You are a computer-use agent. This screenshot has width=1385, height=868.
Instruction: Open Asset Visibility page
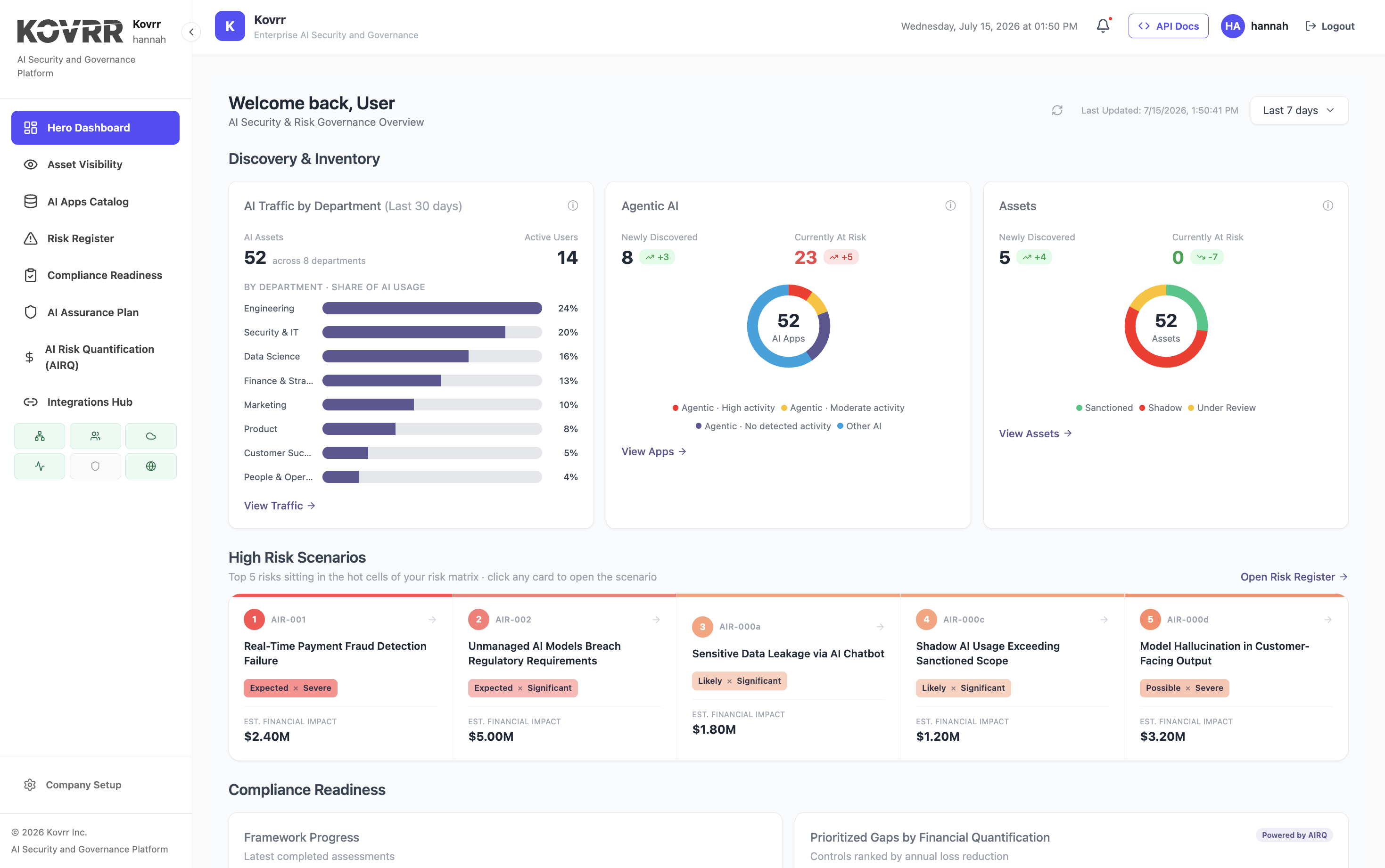coord(95,165)
